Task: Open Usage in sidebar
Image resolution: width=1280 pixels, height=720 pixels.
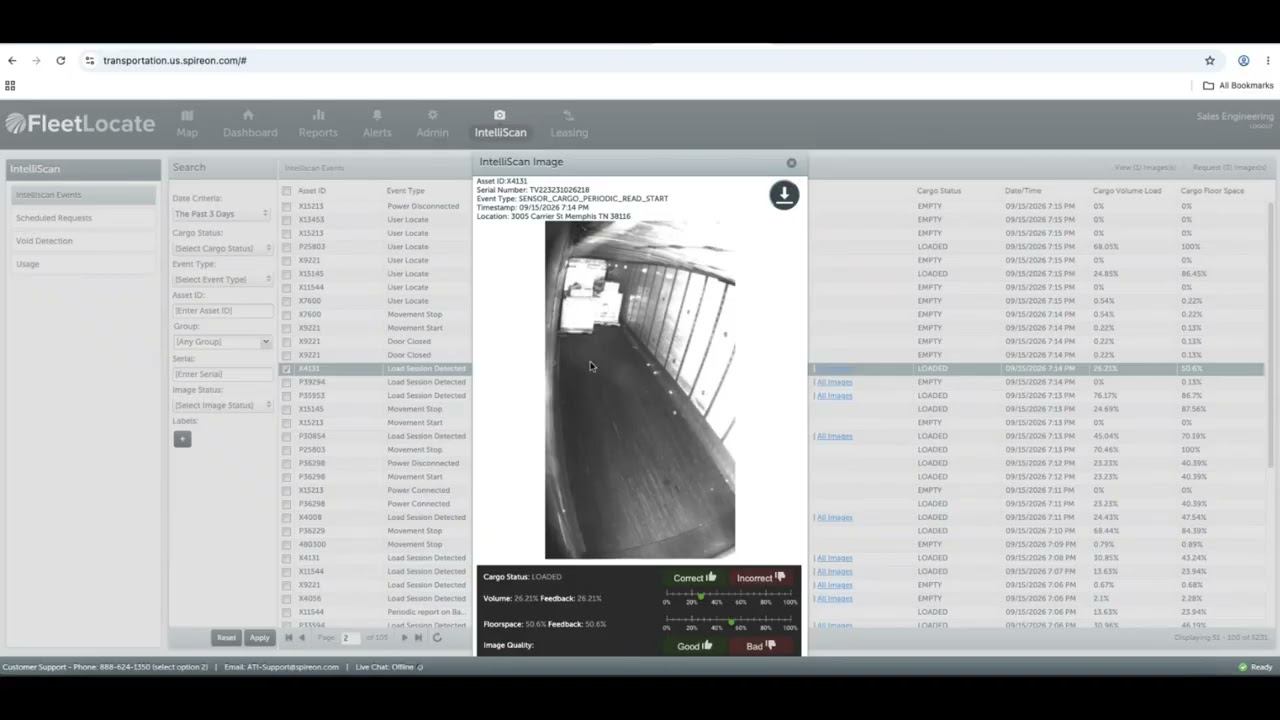Action: pyautogui.click(x=83, y=264)
